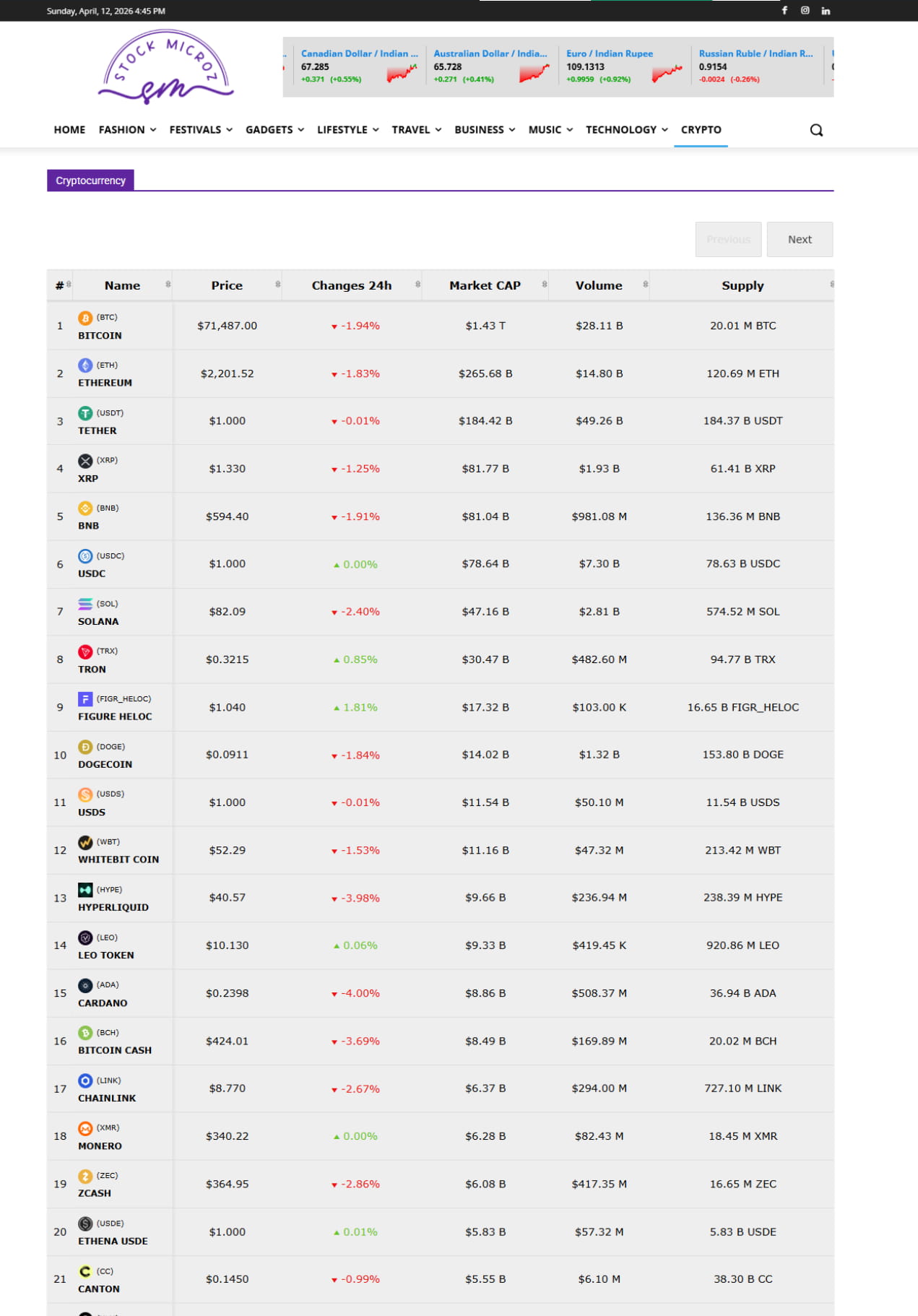Click the Zcash coin icon
The width and height of the screenshot is (918, 1316).
85,1176
